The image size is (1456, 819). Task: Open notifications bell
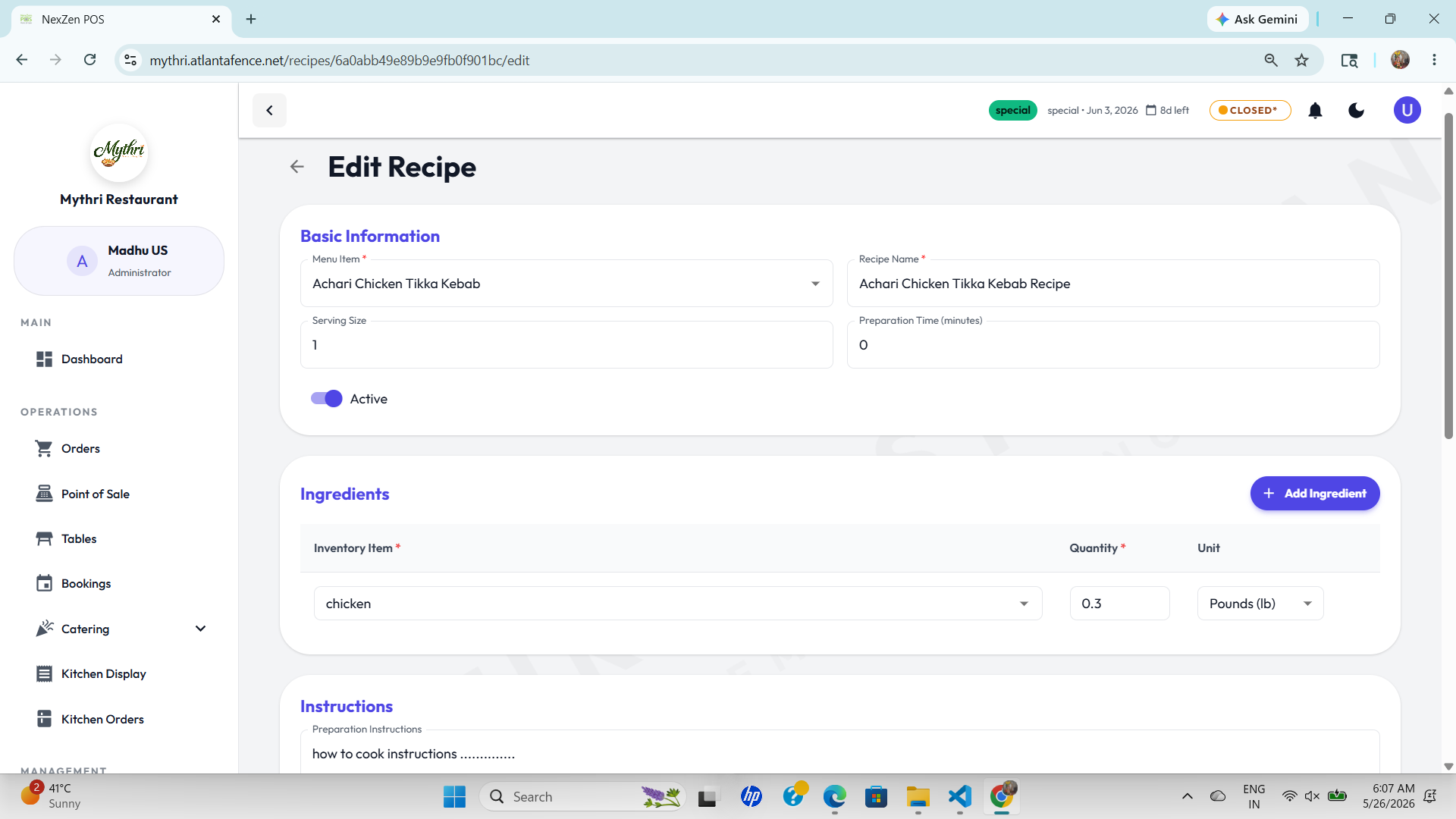(1316, 111)
